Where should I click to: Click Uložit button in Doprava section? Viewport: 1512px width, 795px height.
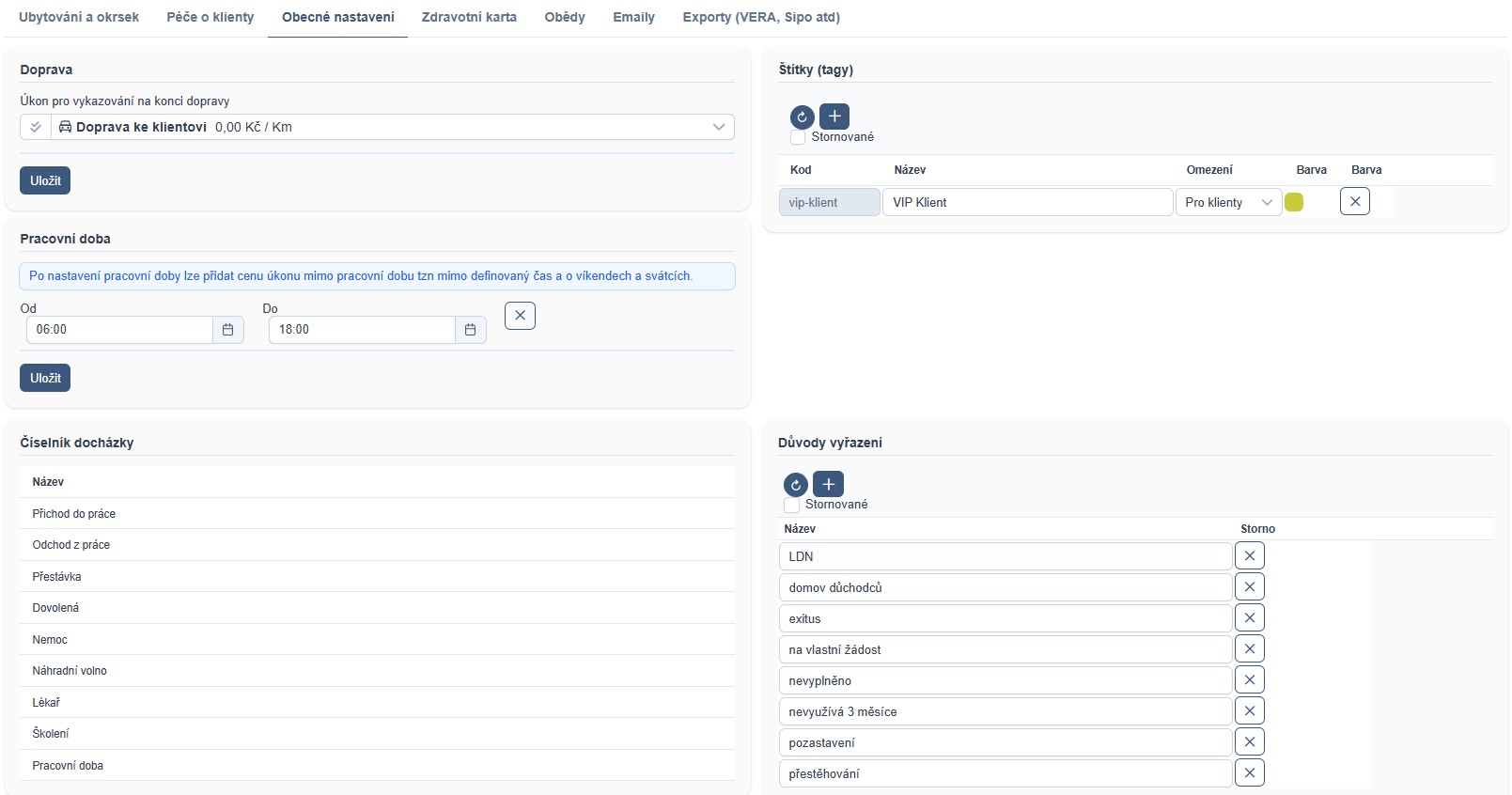click(45, 180)
